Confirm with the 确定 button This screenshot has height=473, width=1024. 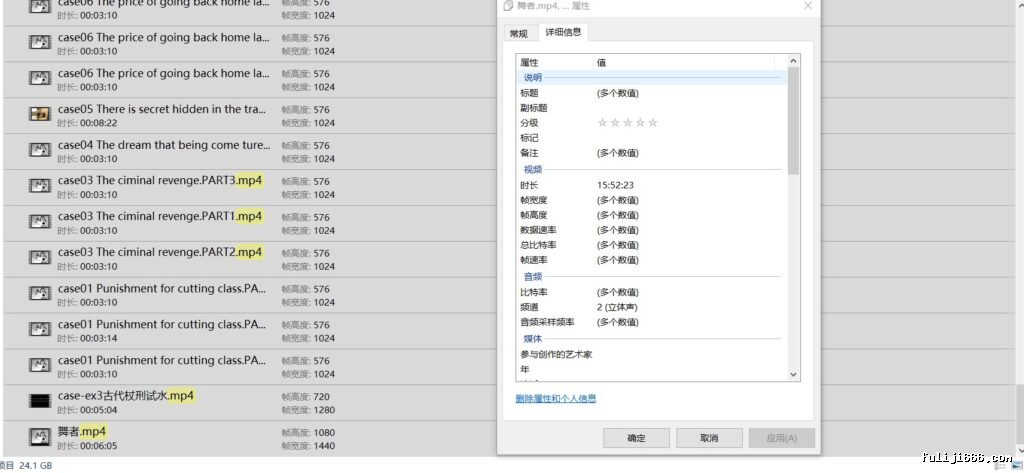pyautogui.click(x=636, y=438)
